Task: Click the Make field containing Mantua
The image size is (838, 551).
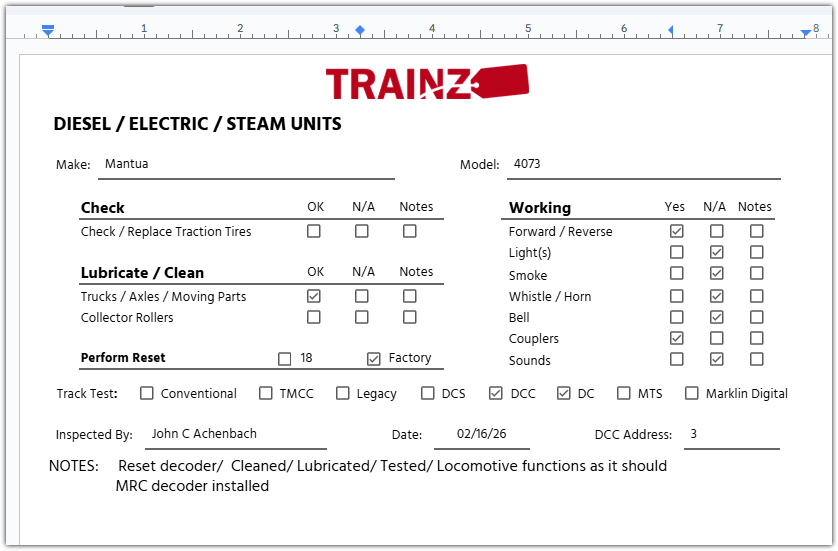Action: pos(246,166)
